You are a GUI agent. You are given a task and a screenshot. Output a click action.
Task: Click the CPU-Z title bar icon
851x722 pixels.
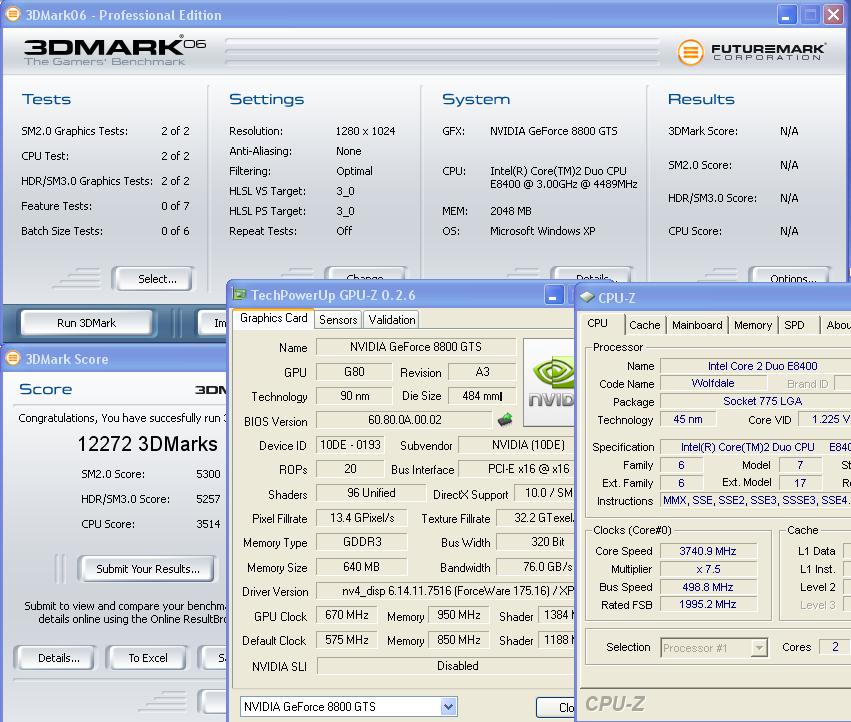(x=587, y=297)
